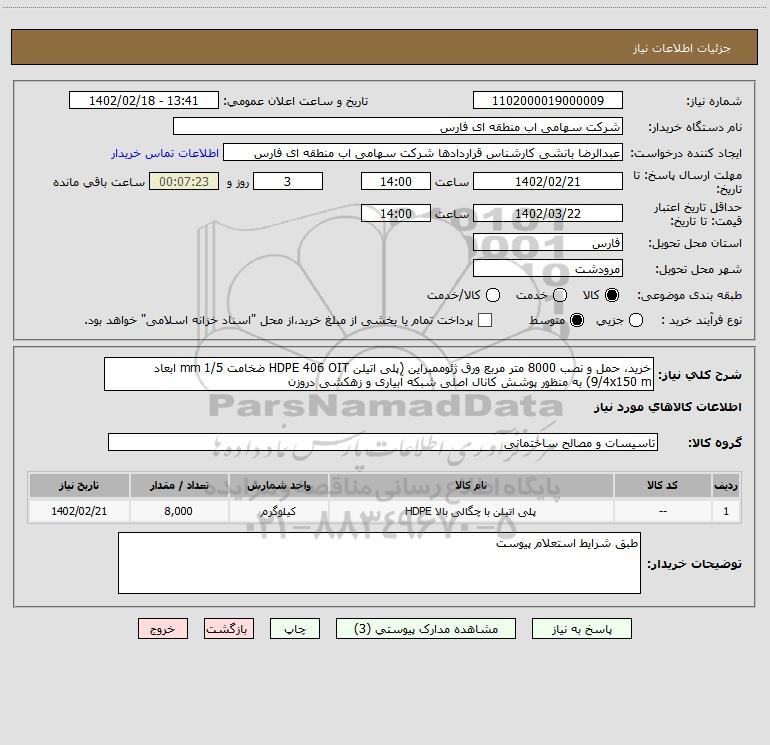Image resolution: width=770 pixels, height=745 pixels.
Task: Click the واحد شمارش column header
Action: point(278,485)
